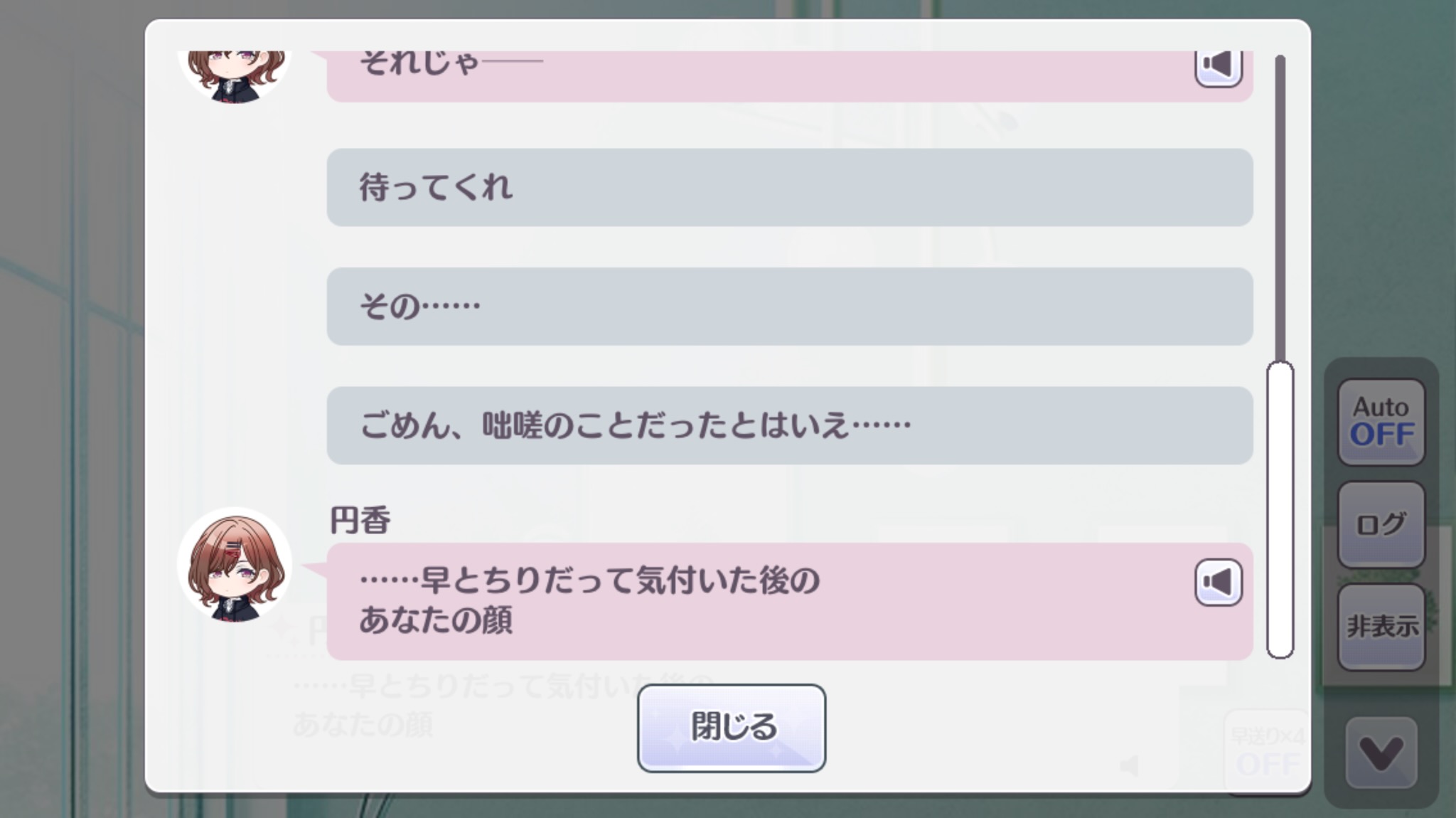1456x818 pixels.
Task: Play voice for 円香's 早とちり line
Action: tap(1218, 582)
